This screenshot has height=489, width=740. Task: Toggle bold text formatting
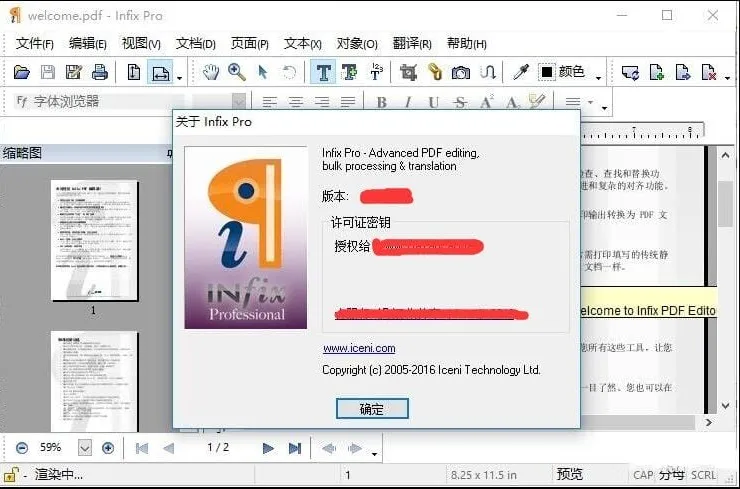381,102
